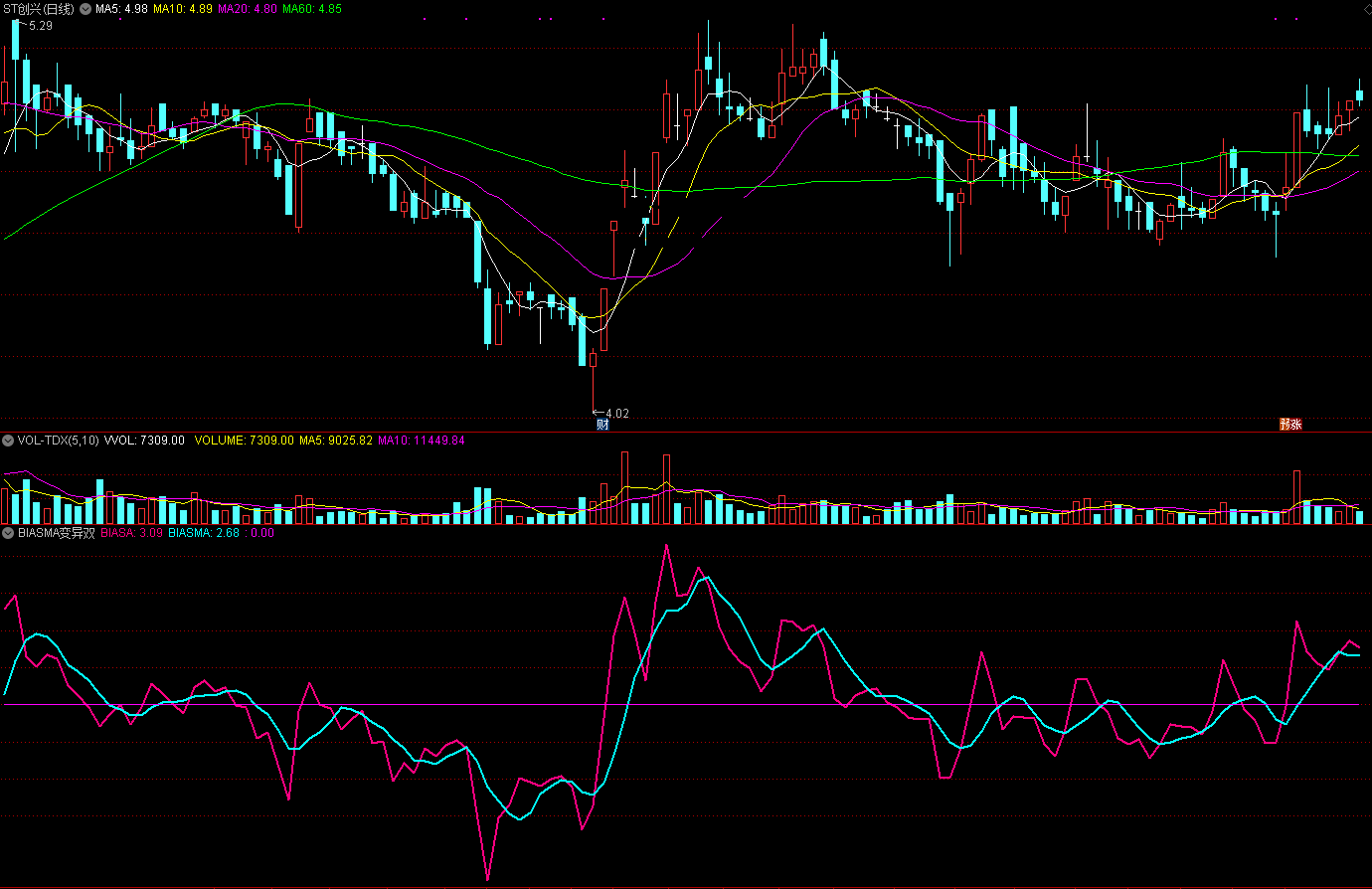
Task: Expand the VOL-TDX indicator dropdown arrow
Action: tap(8, 441)
